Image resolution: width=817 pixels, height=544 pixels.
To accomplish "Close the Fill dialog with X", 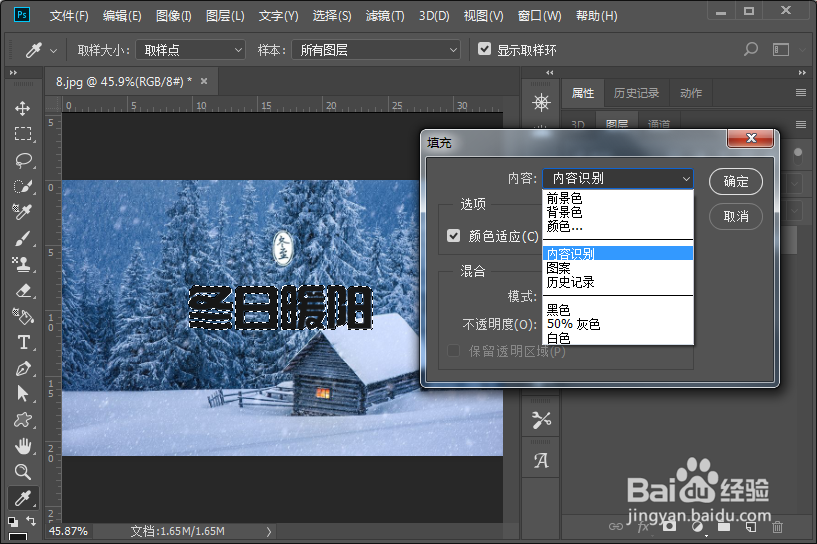I will tap(750, 138).
